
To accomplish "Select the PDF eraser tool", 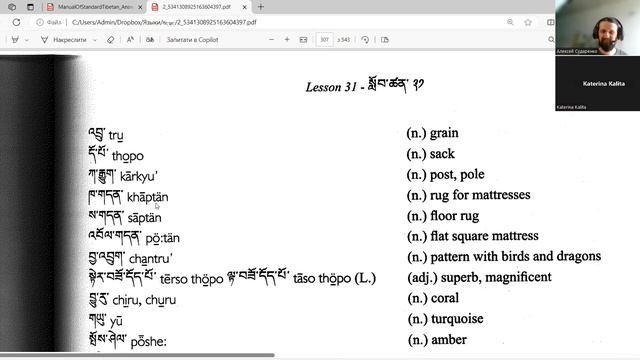I will (x=110, y=40).
